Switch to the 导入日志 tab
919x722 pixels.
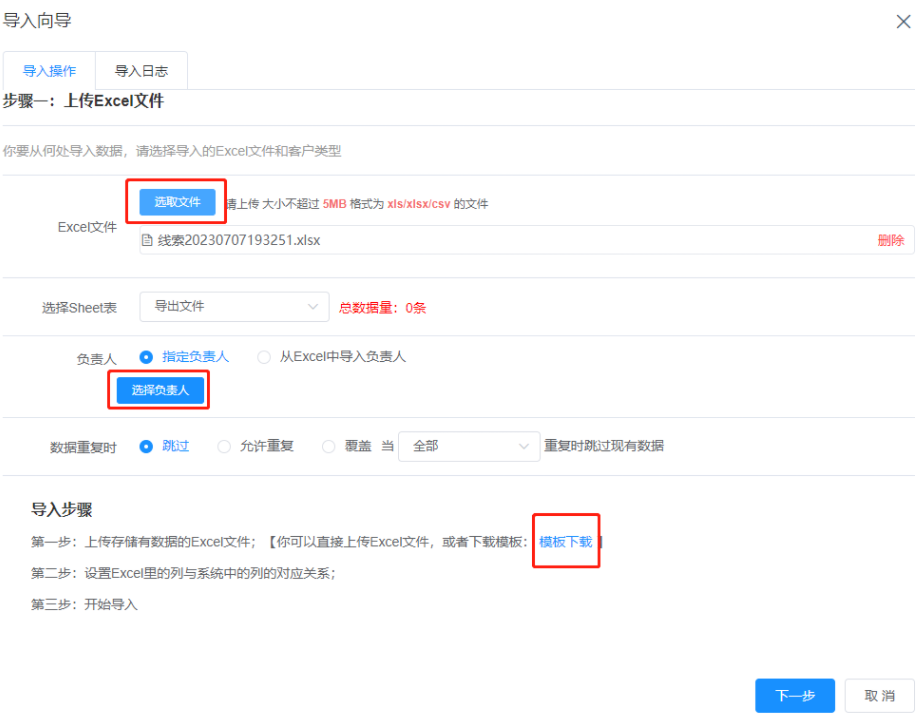(141, 70)
